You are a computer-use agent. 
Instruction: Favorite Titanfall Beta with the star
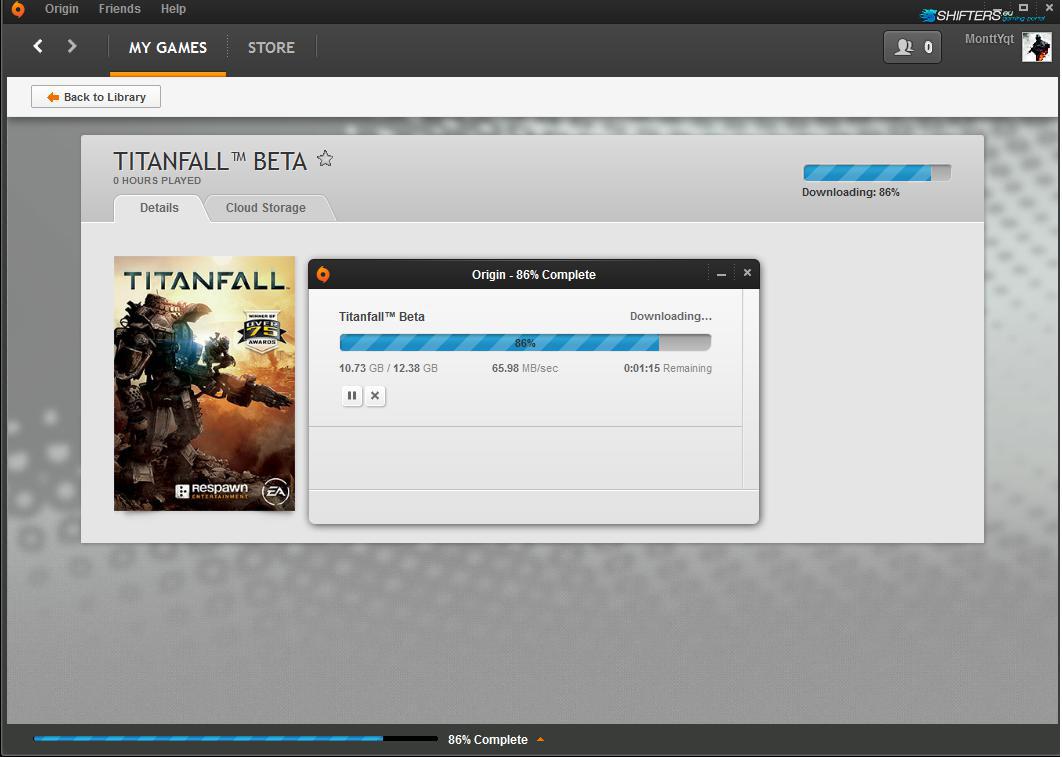pyautogui.click(x=325, y=158)
